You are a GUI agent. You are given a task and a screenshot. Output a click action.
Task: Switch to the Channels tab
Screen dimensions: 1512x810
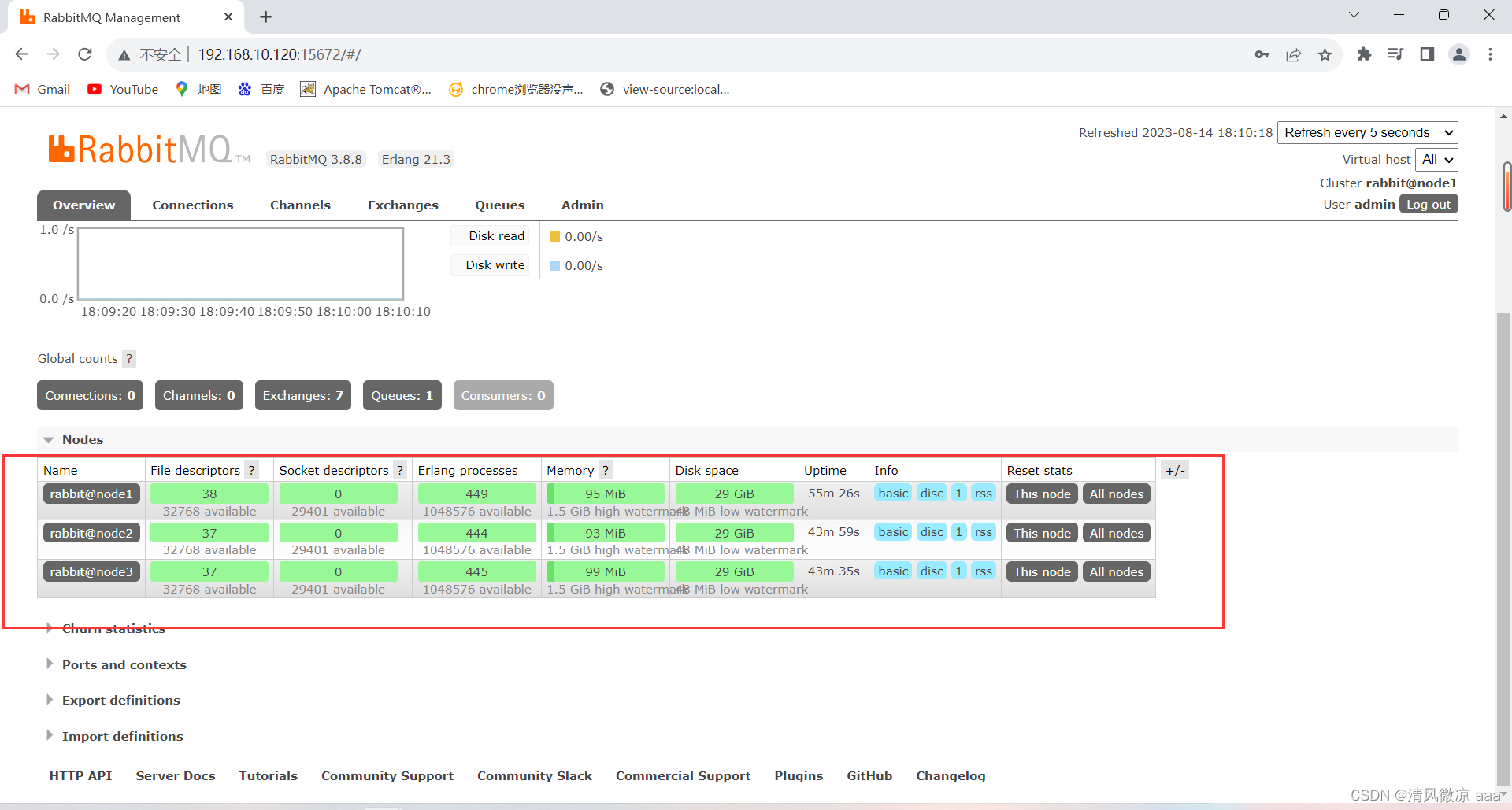[x=300, y=205]
